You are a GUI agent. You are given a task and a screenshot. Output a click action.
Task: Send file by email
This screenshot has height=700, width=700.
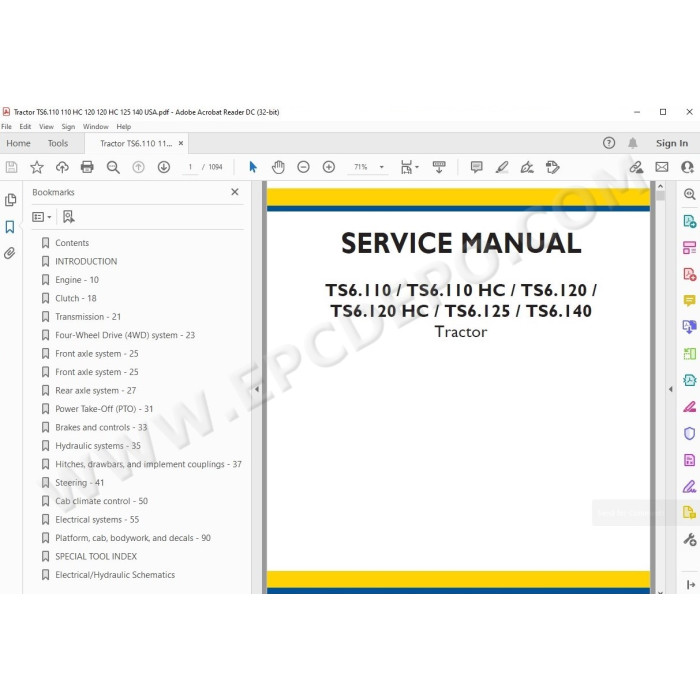point(662,167)
